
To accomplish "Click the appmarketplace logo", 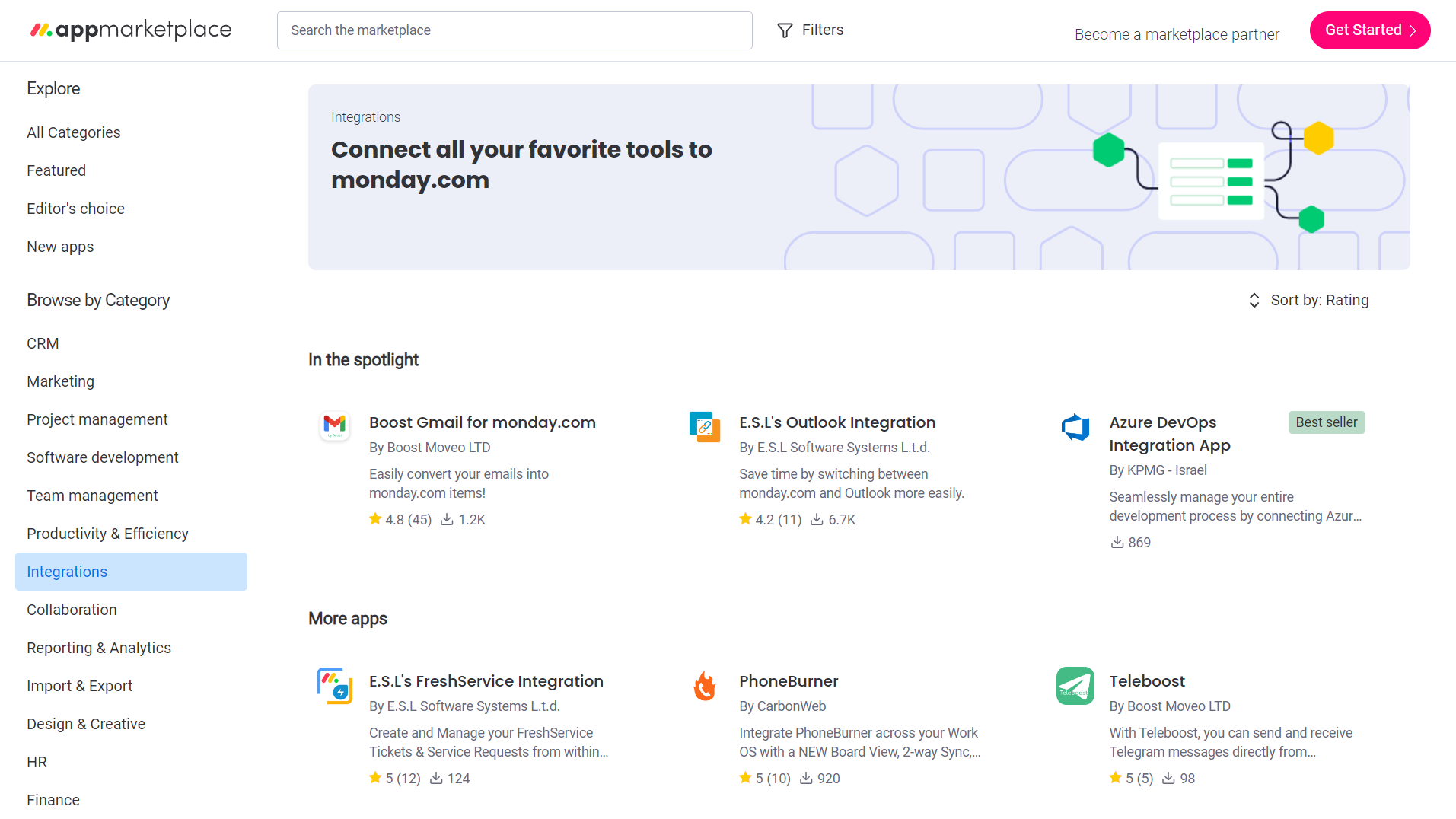I will [x=130, y=30].
